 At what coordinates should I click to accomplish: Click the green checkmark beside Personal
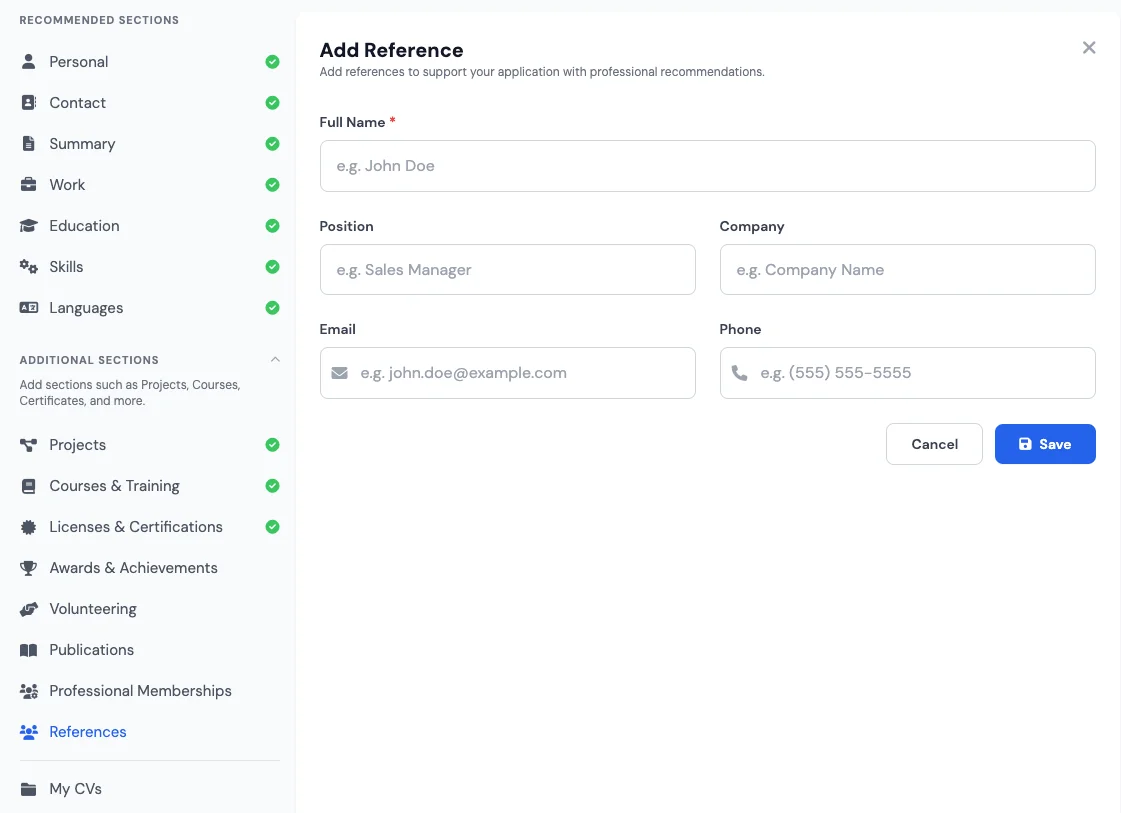pyautogui.click(x=272, y=61)
